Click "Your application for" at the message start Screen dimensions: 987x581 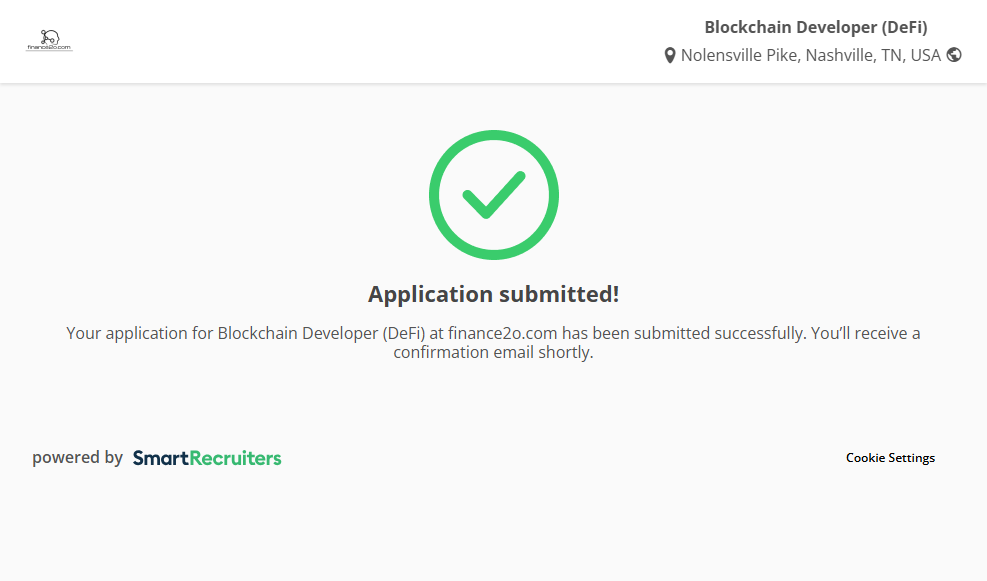point(127,333)
